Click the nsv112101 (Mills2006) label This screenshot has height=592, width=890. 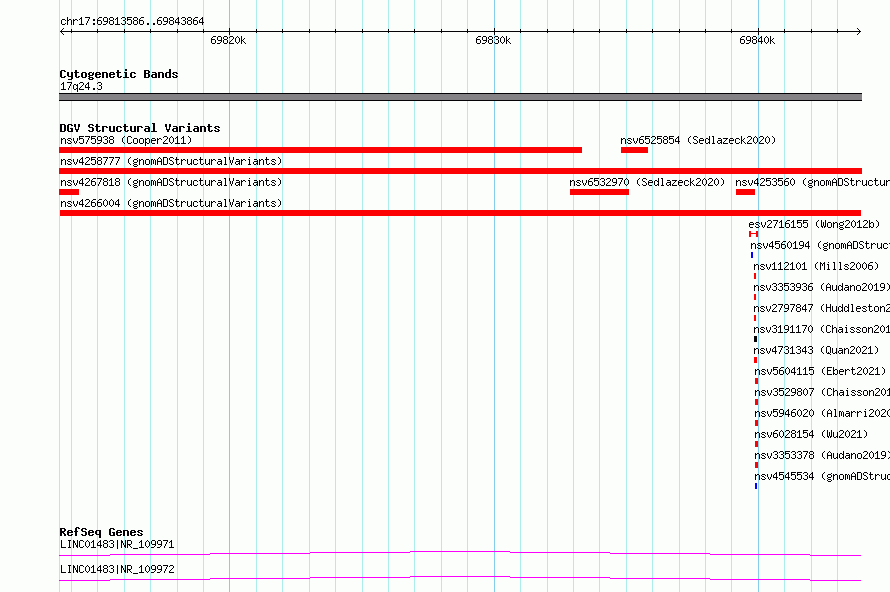tap(816, 266)
